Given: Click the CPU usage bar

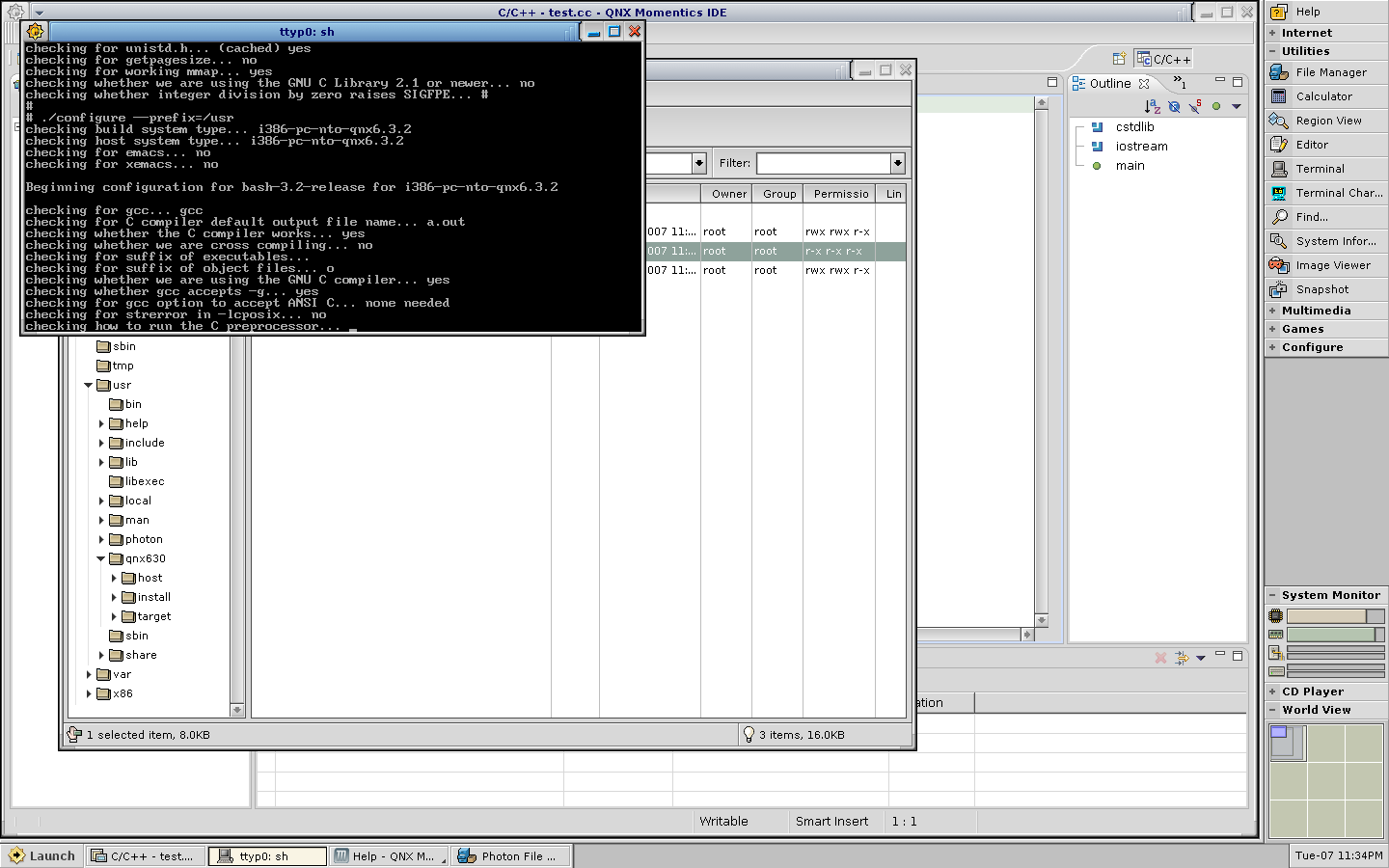Looking at the screenshot, I should 1336,616.
